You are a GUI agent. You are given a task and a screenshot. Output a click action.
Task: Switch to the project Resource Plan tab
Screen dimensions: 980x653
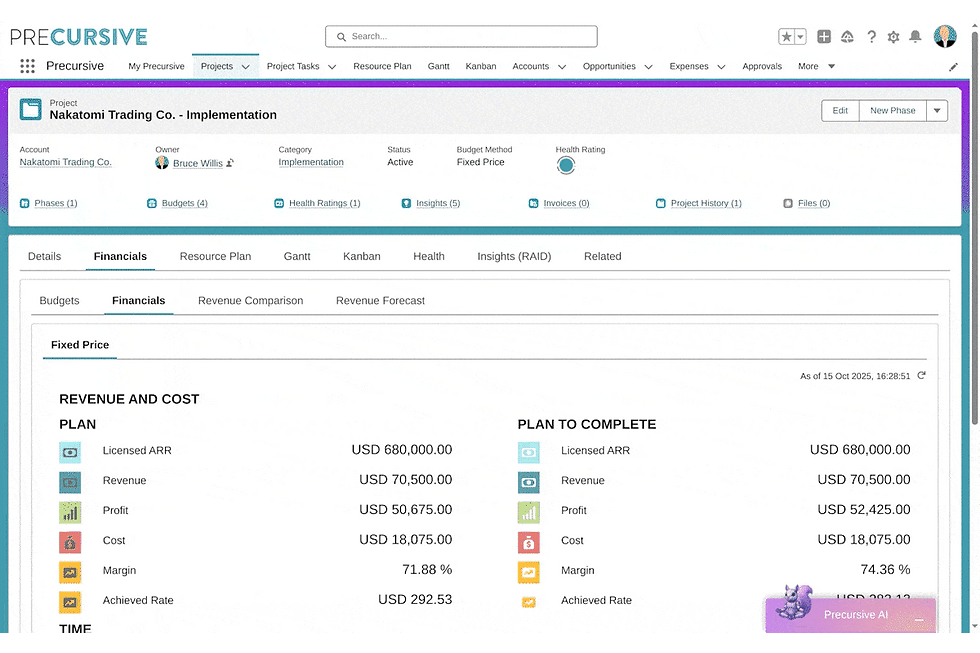pyautogui.click(x=216, y=256)
